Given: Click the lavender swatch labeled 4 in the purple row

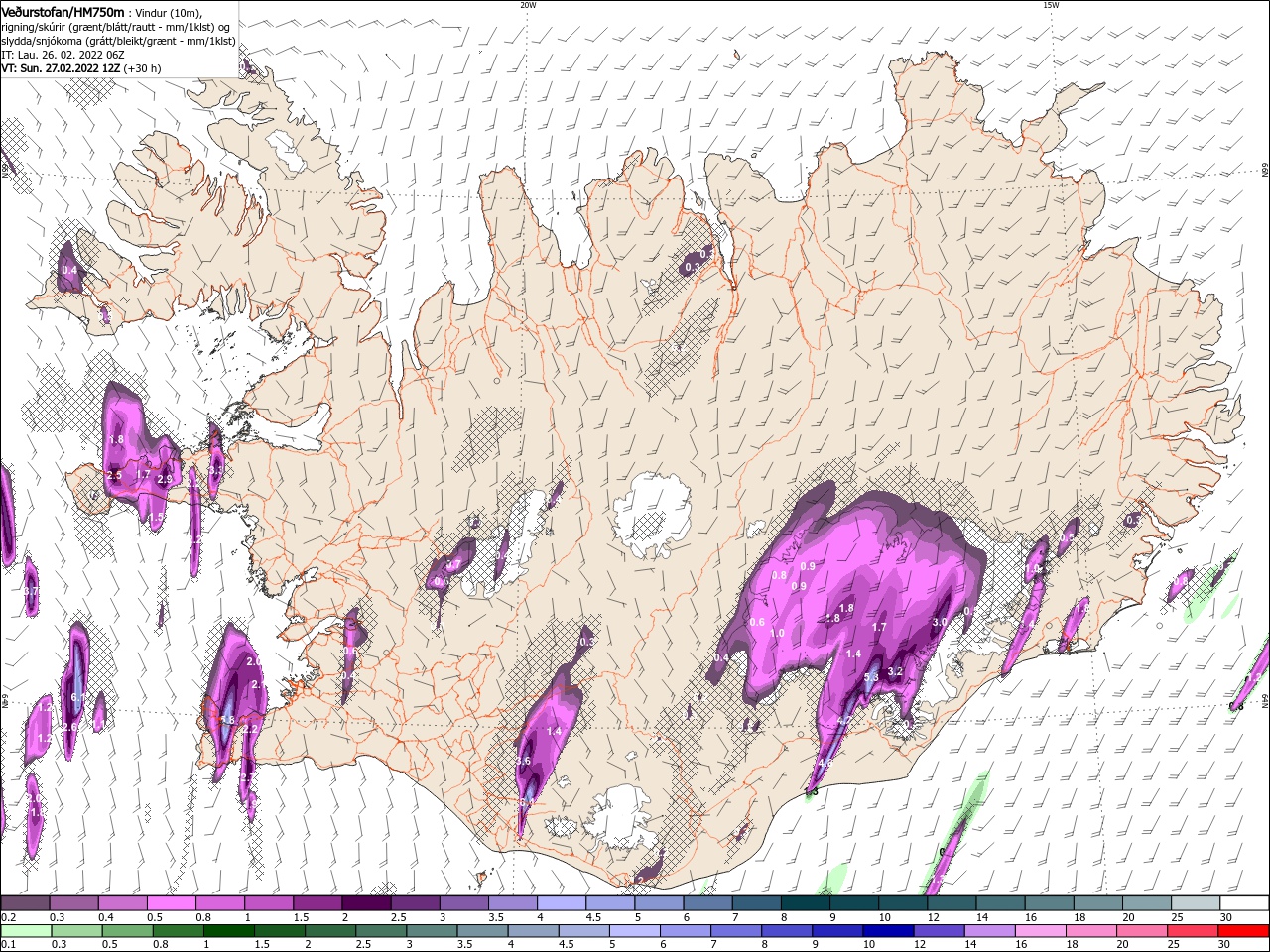Looking at the screenshot, I should pyautogui.click(x=561, y=903).
